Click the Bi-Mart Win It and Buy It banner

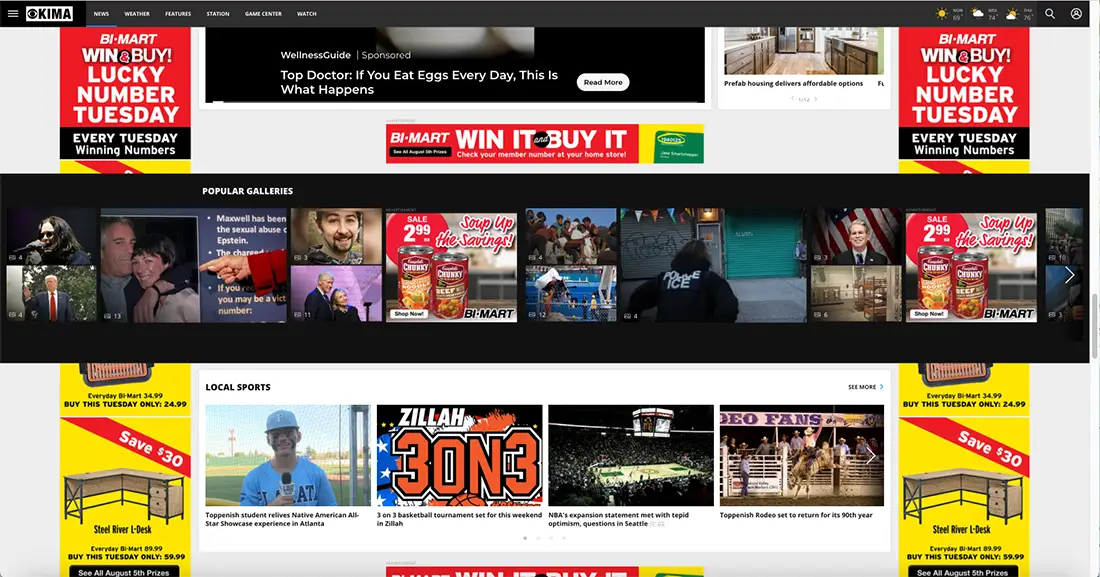coord(544,144)
